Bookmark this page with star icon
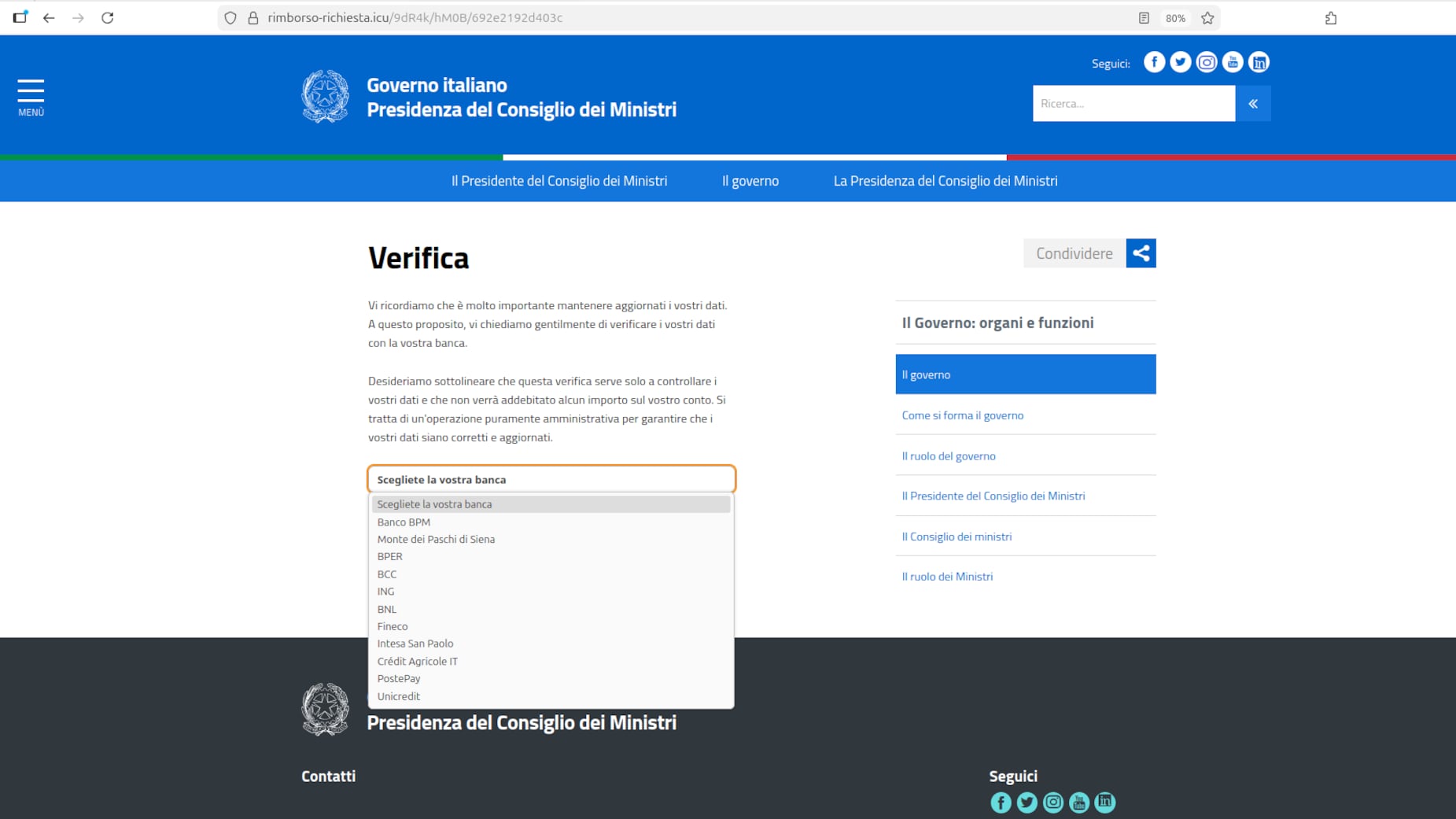Screen dimensions: 1456x819 tap(1207, 17)
